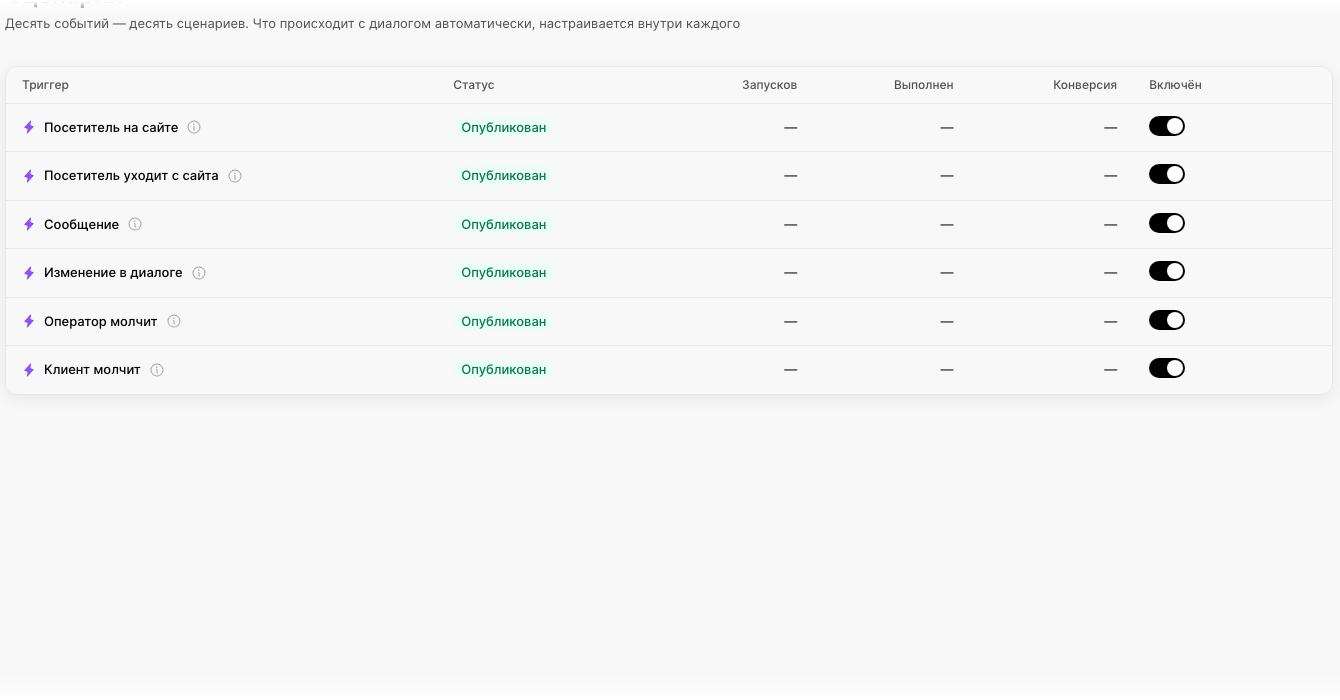Screen dimensions: 1340x700
Task: Open the «Сообщение» trigger scenario
Action: (x=81, y=225)
